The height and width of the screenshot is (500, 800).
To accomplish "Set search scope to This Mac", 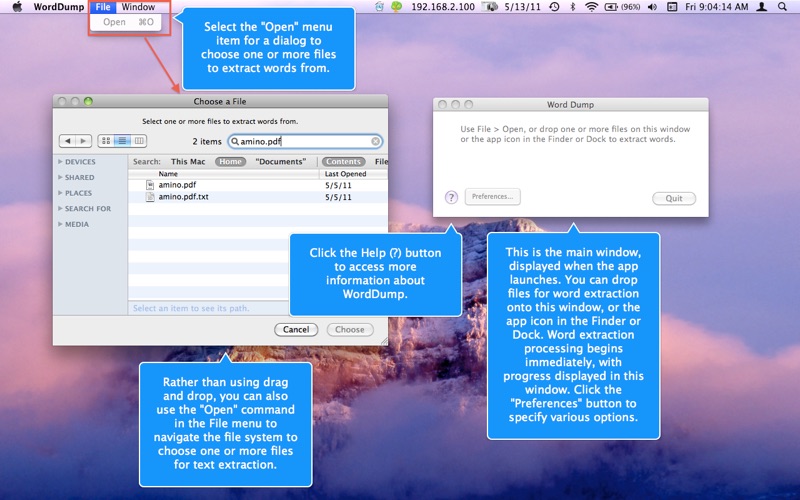I will click(x=188, y=162).
